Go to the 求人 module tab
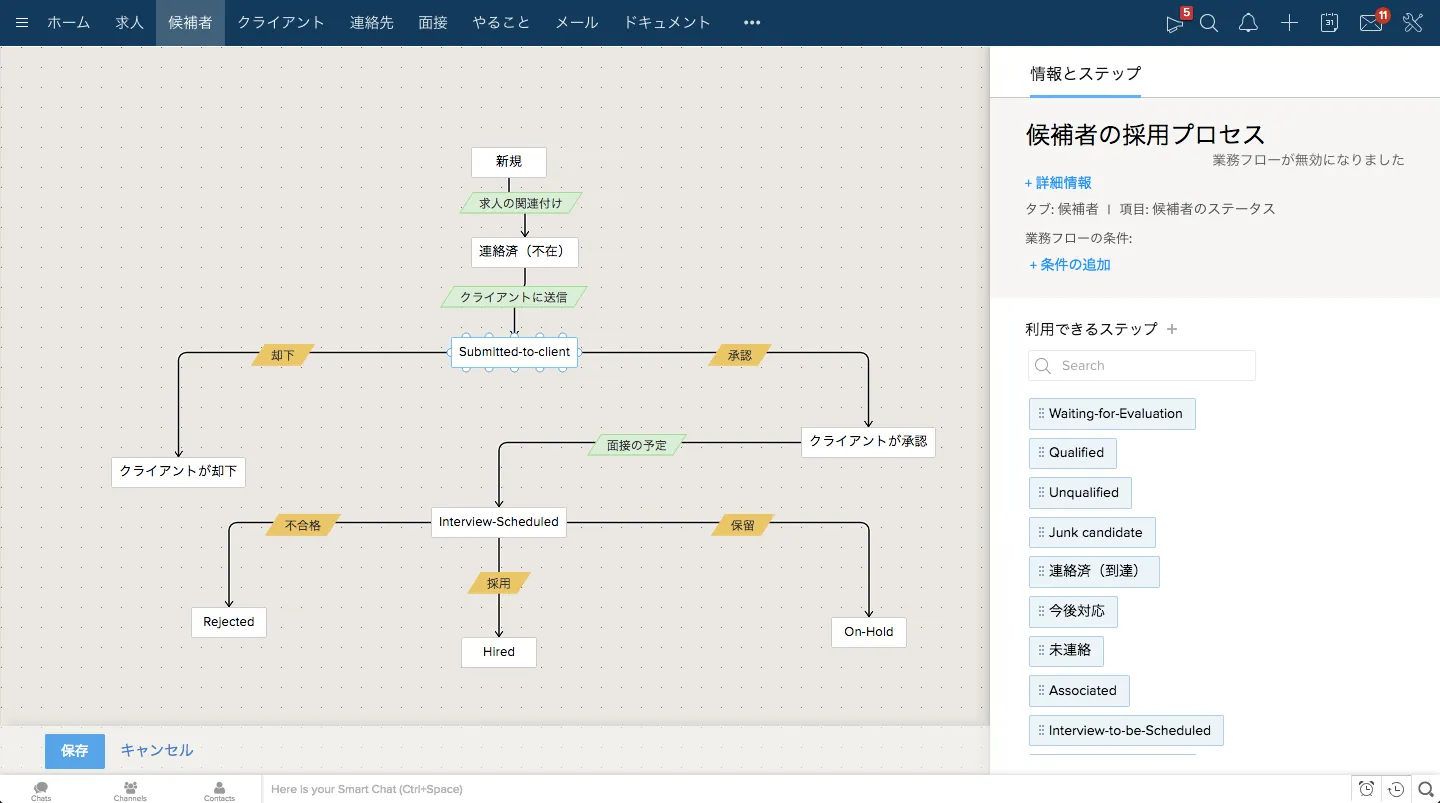The height and width of the screenshot is (803, 1440). (x=130, y=23)
